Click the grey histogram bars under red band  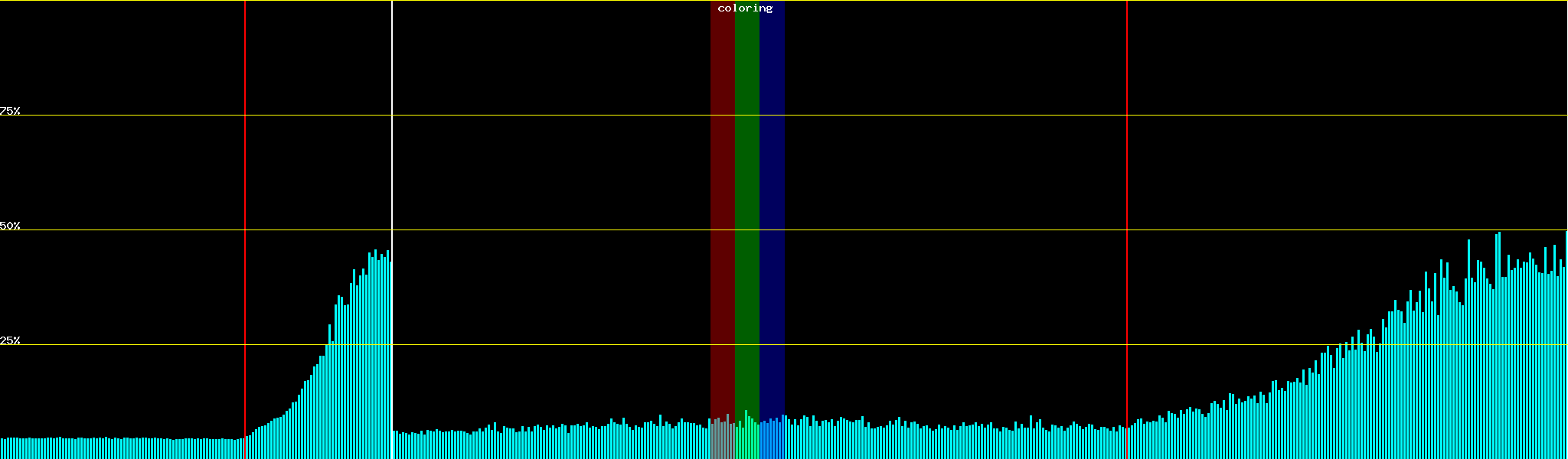[x=722, y=441]
